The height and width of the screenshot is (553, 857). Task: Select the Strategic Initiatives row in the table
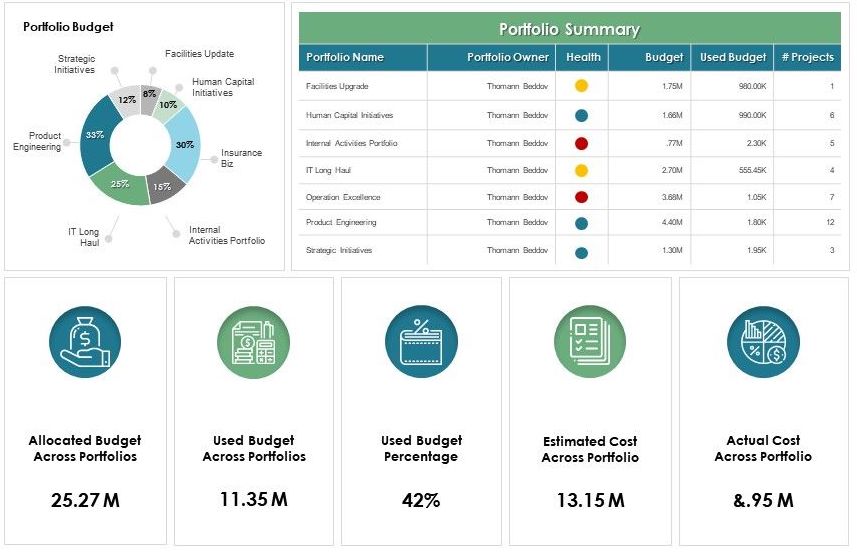point(339,250)
